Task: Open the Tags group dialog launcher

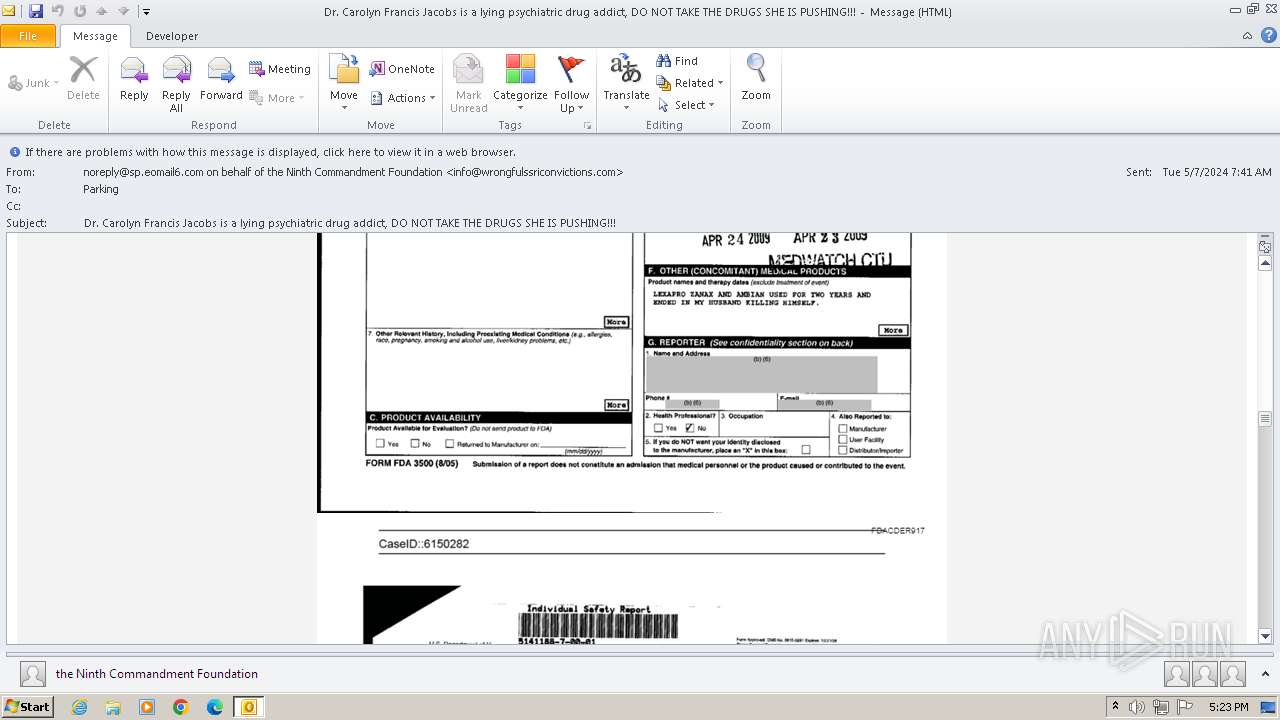Action: coord(587,126)
